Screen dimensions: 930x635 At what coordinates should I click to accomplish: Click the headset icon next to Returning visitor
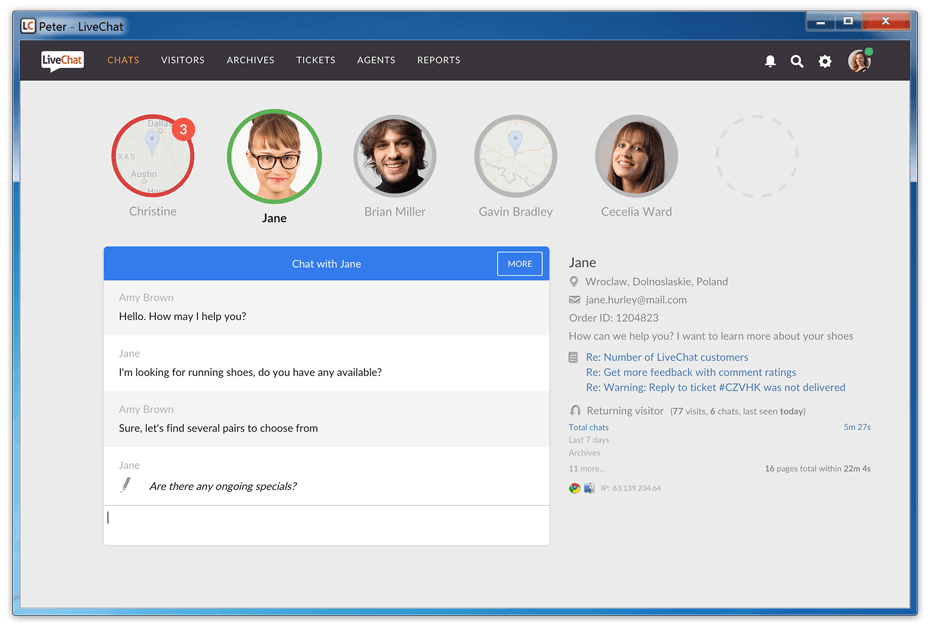click(575, 411)
